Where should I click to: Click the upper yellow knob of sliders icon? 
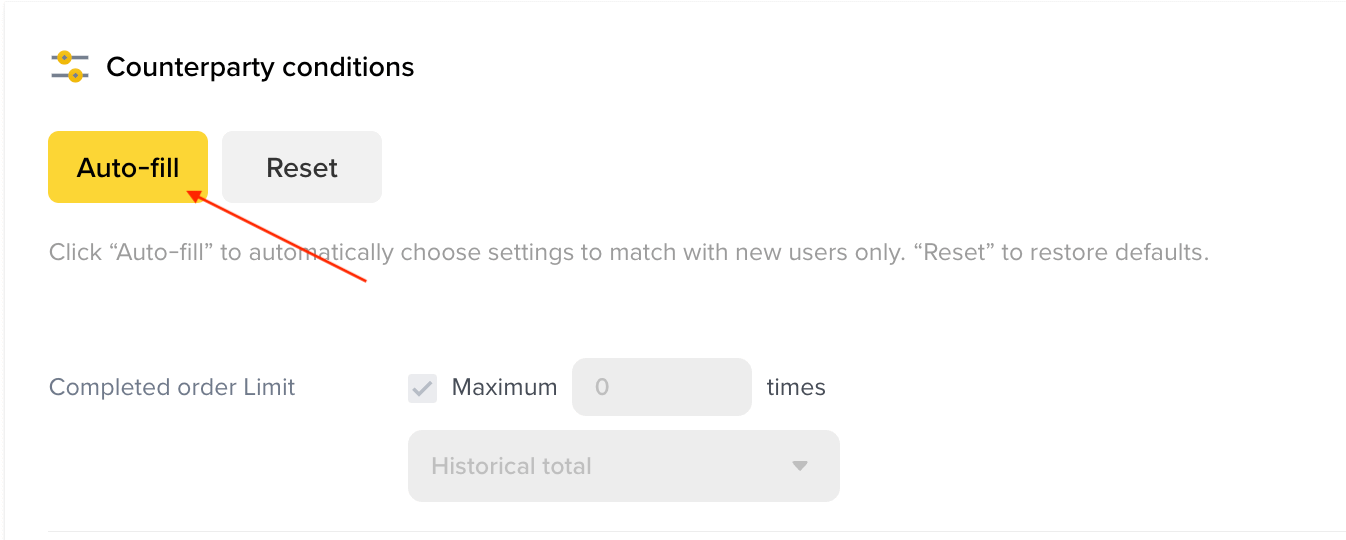[65, 58]
